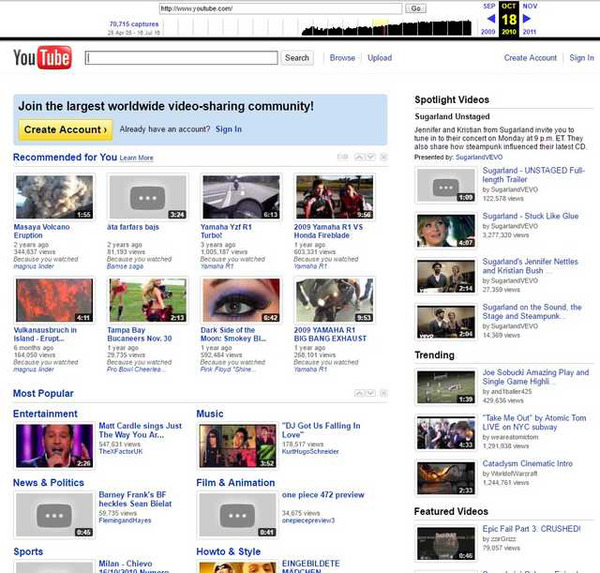Move Most Popular module up
This screenshot has height=573, width=600.
359,393
